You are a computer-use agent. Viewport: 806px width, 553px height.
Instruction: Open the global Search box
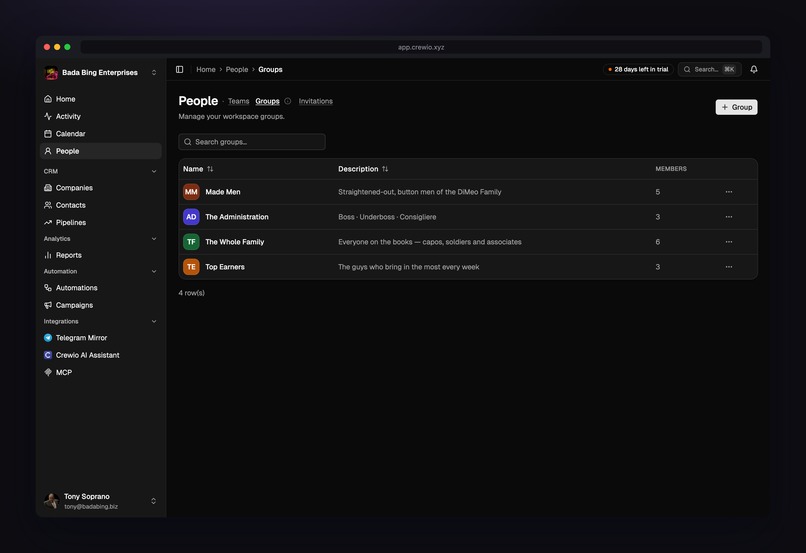point(709,69)
